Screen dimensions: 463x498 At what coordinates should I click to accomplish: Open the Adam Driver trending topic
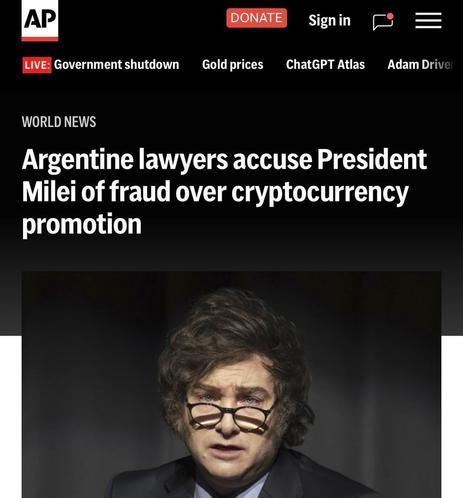pyautogui.click(x=420, y=65)
